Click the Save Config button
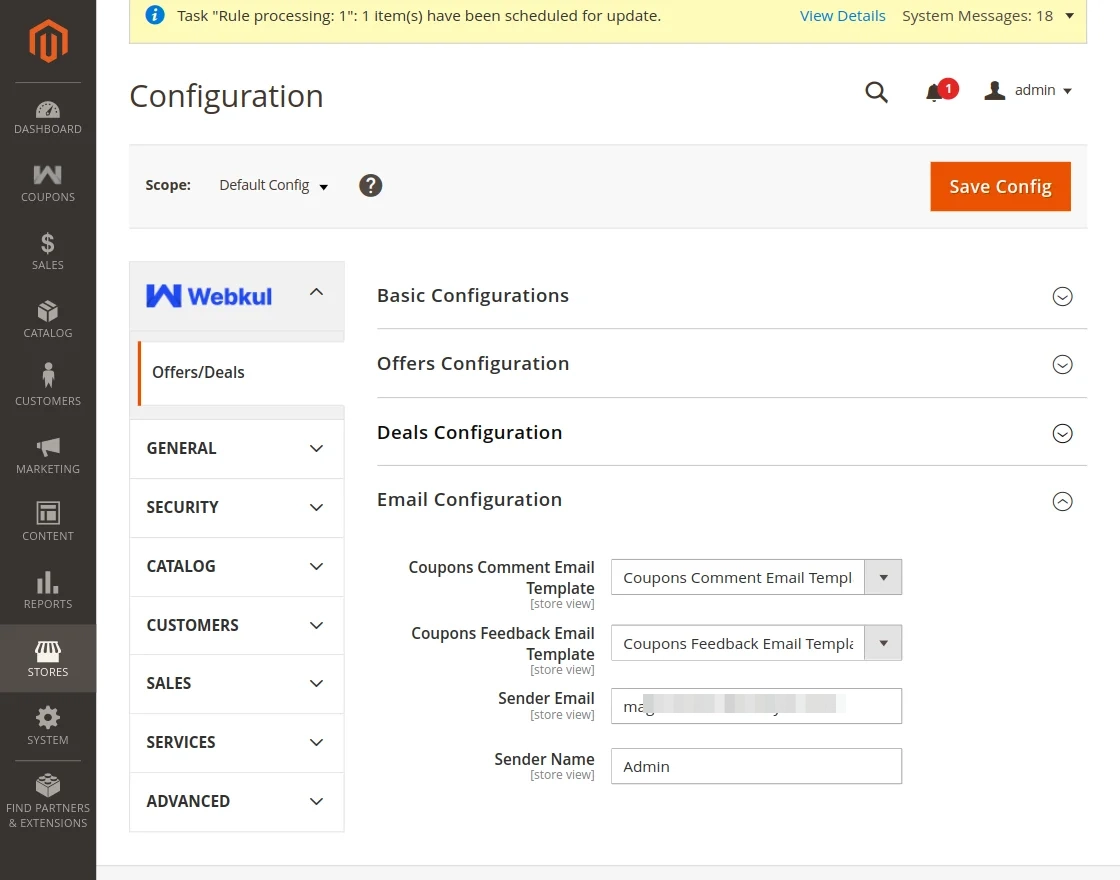 (x=1000, y=186)
